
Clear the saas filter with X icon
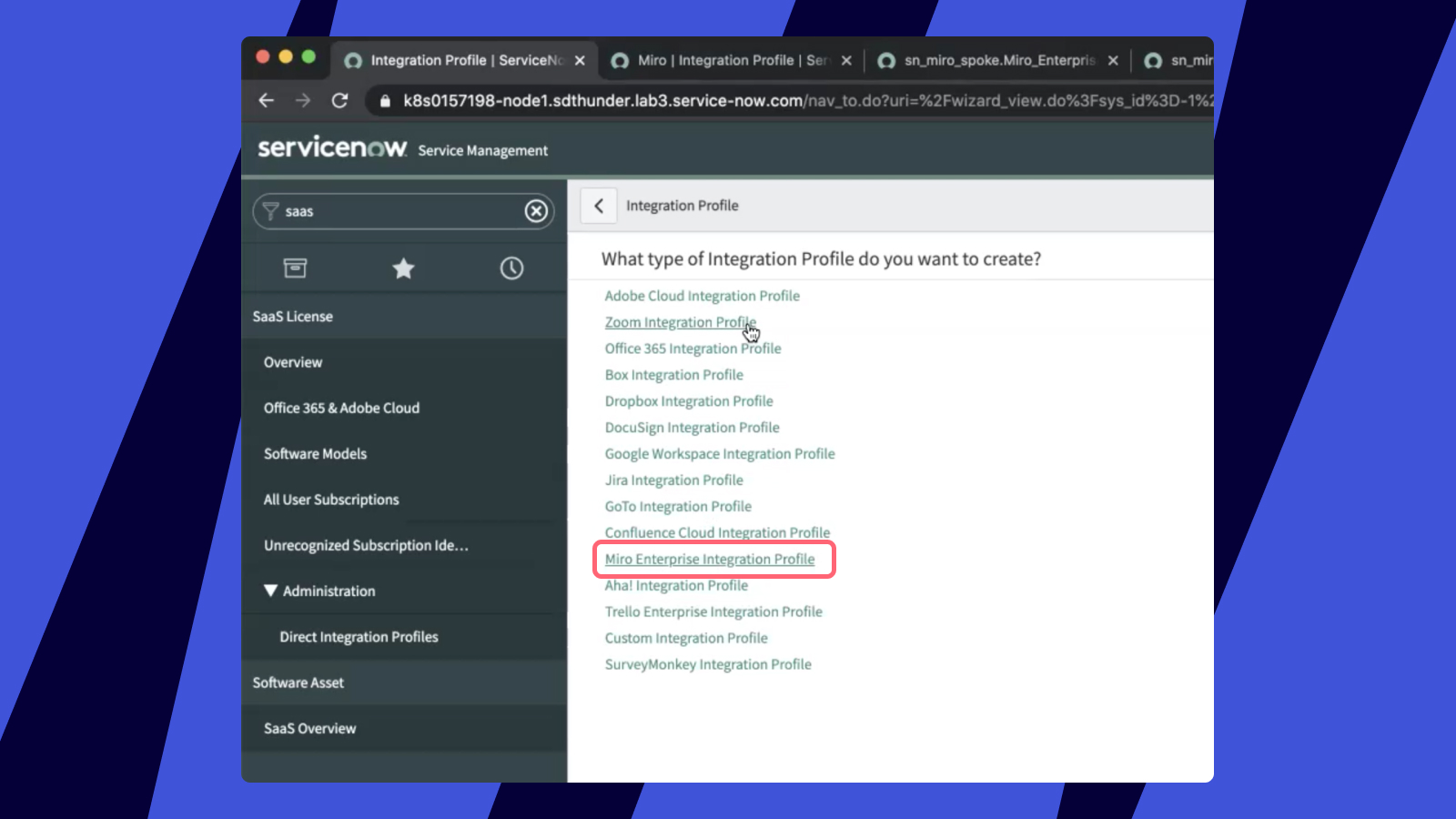click(x=536, y=211)
